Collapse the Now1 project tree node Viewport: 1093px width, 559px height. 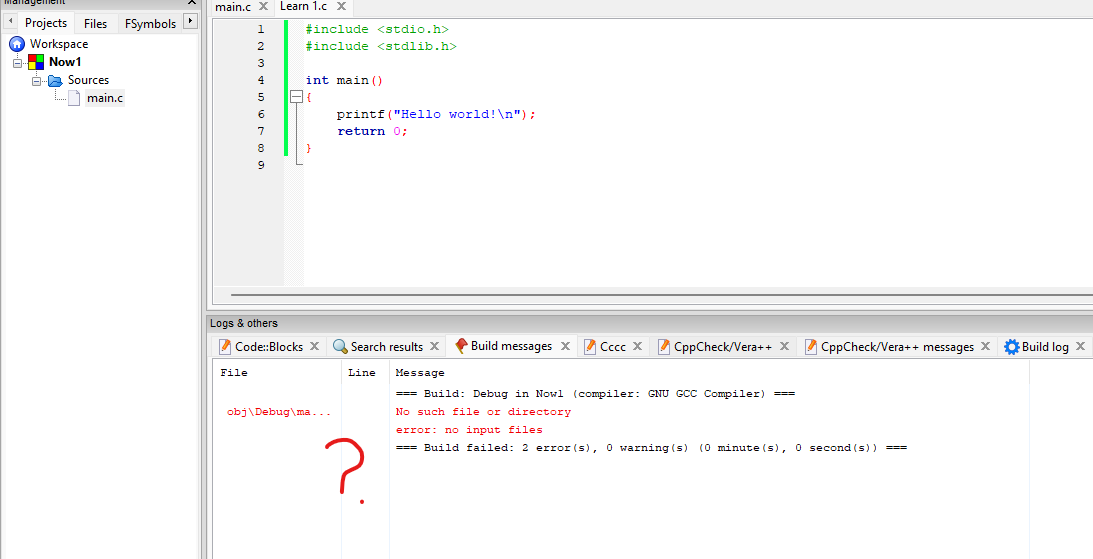tap(17, 62)
